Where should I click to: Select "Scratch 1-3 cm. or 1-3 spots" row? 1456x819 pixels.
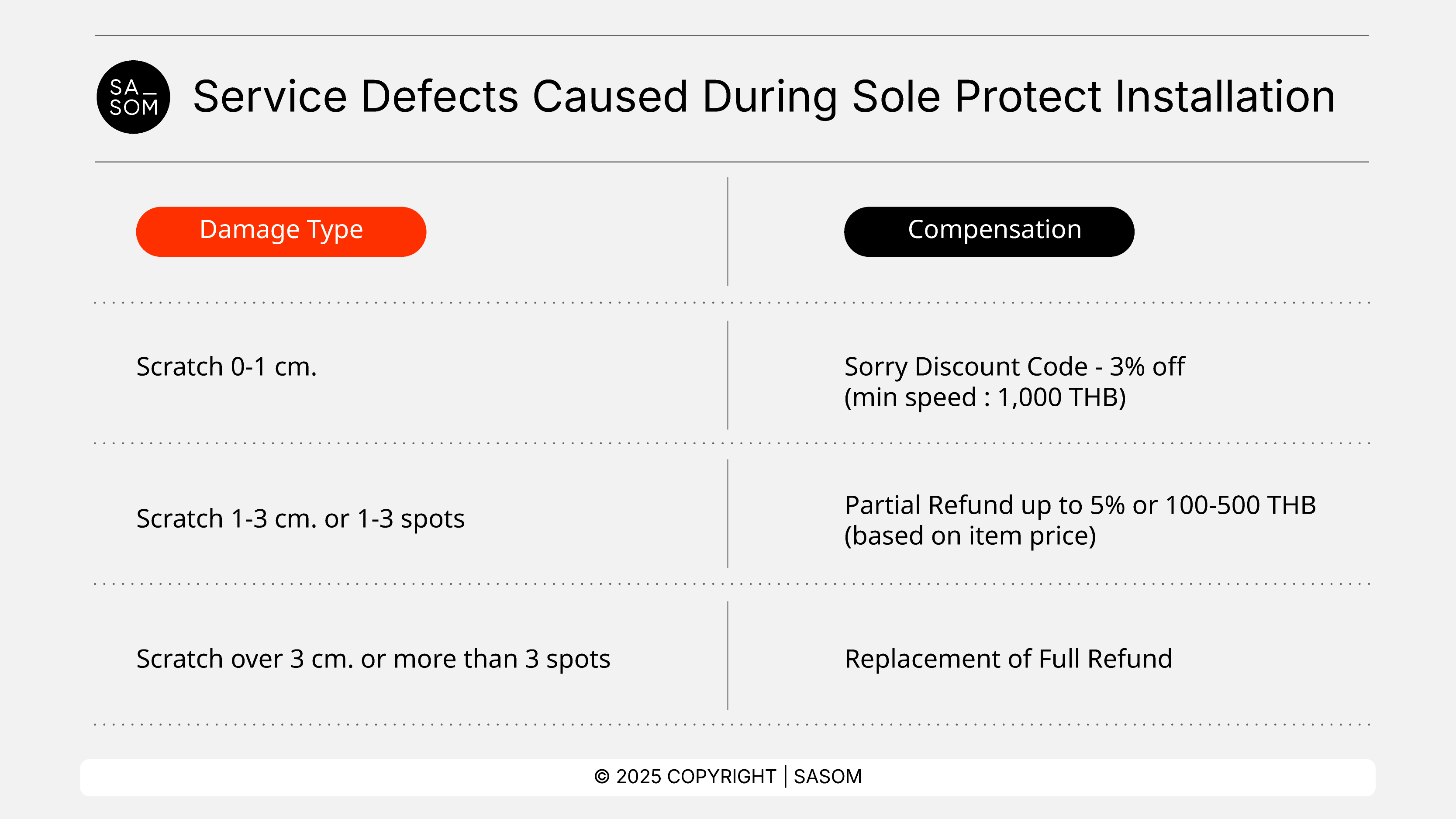[x=300, y=519]
